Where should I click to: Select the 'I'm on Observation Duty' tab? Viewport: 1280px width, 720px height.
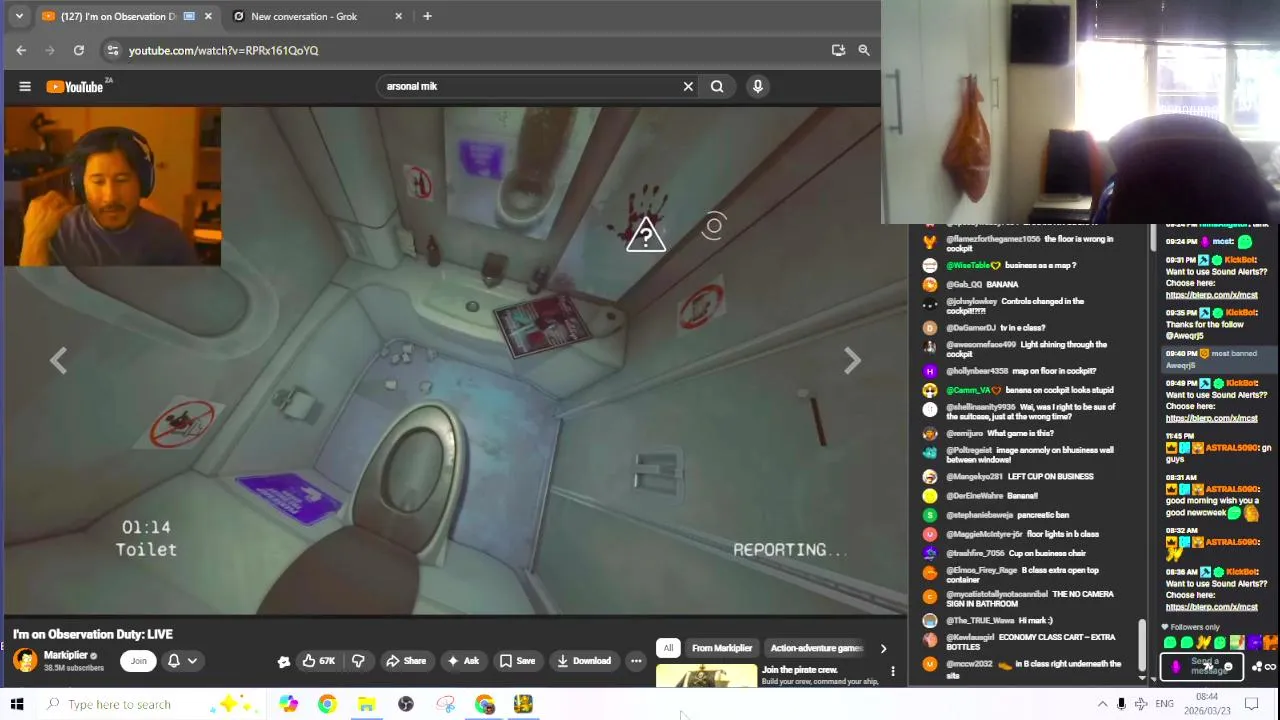tap(118, 16)
